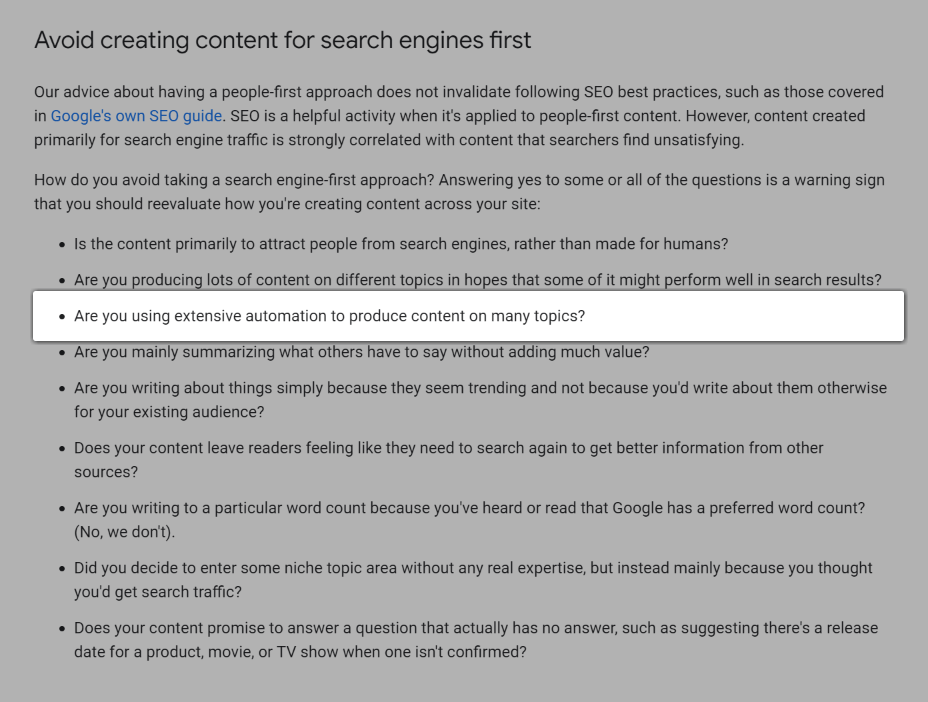Click the text "for your existing audience?"
The height and width of the screenshot is (702, 928).
[x=168, y=412]
